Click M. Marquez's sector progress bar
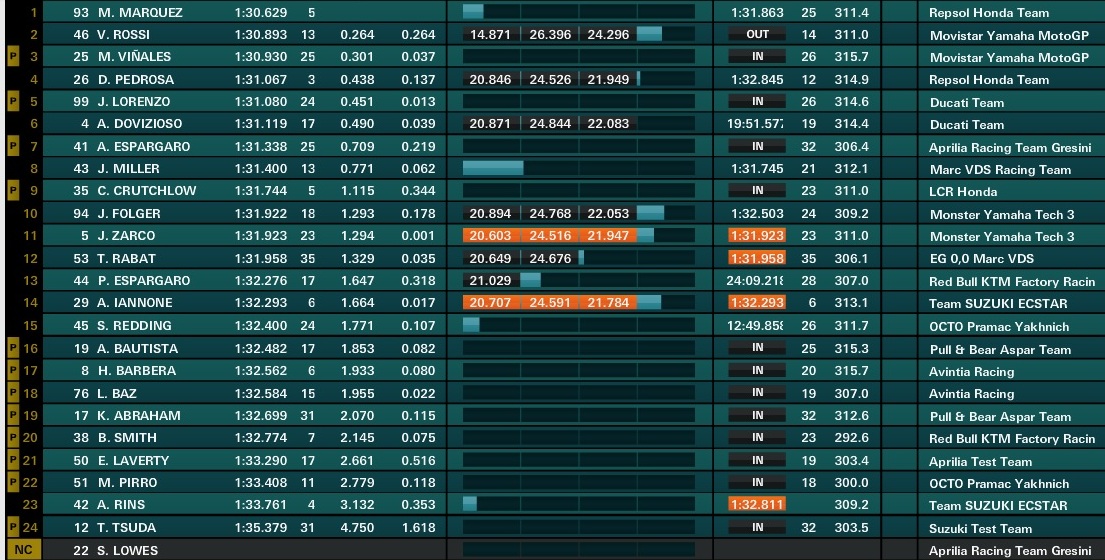The height and width of the screenshot is (560, 1105). 579,12
